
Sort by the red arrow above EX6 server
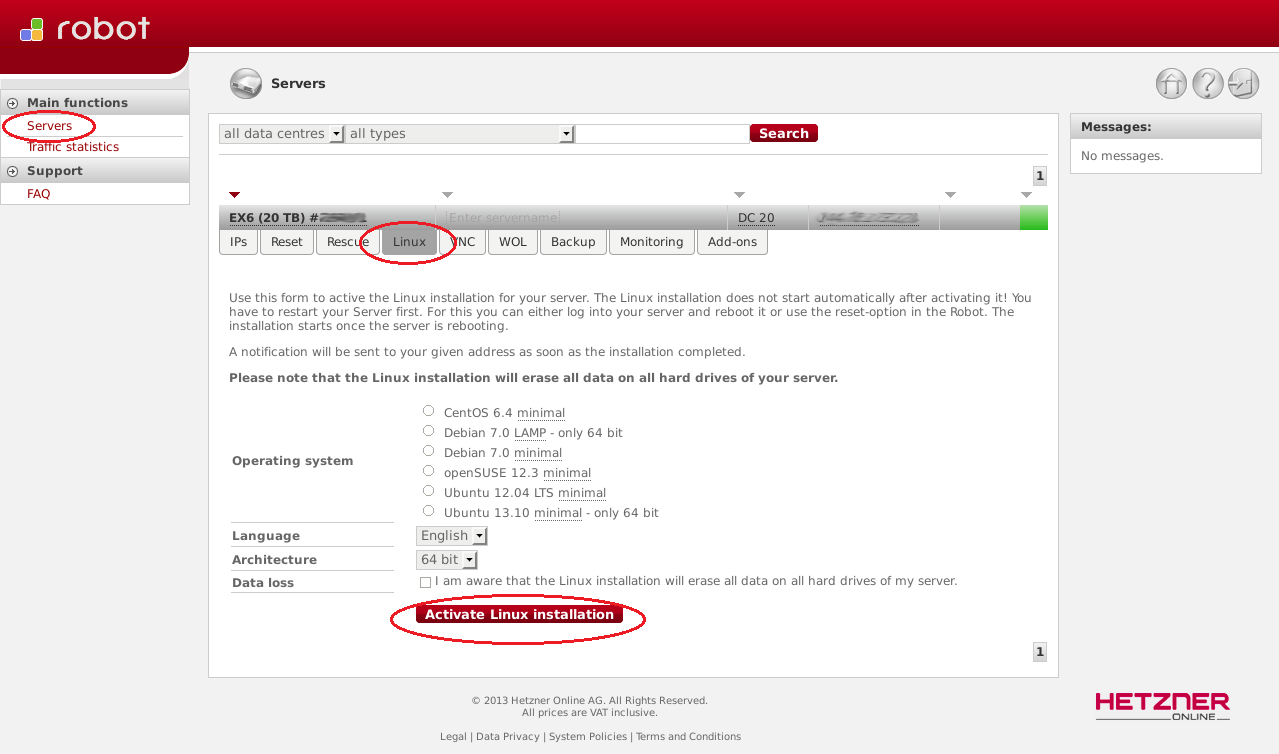coord(235,194)
